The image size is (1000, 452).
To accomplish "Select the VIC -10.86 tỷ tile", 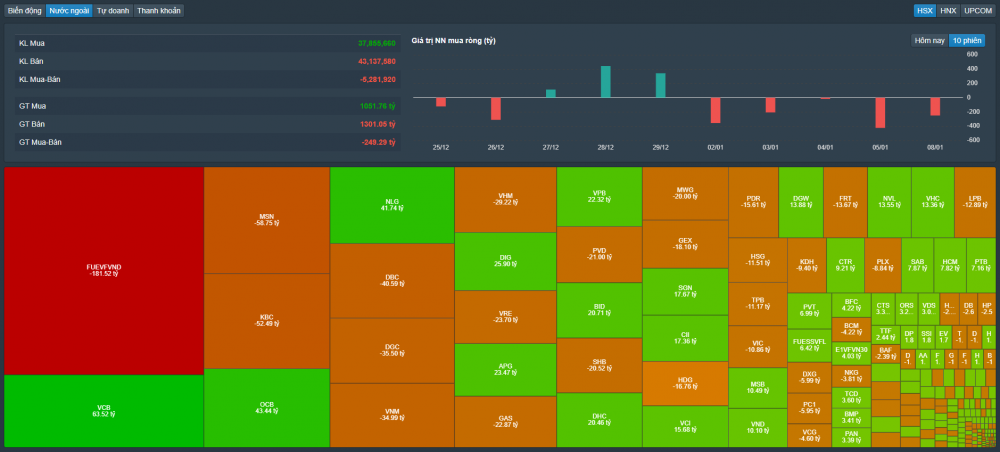I will [x=758, y=347].
